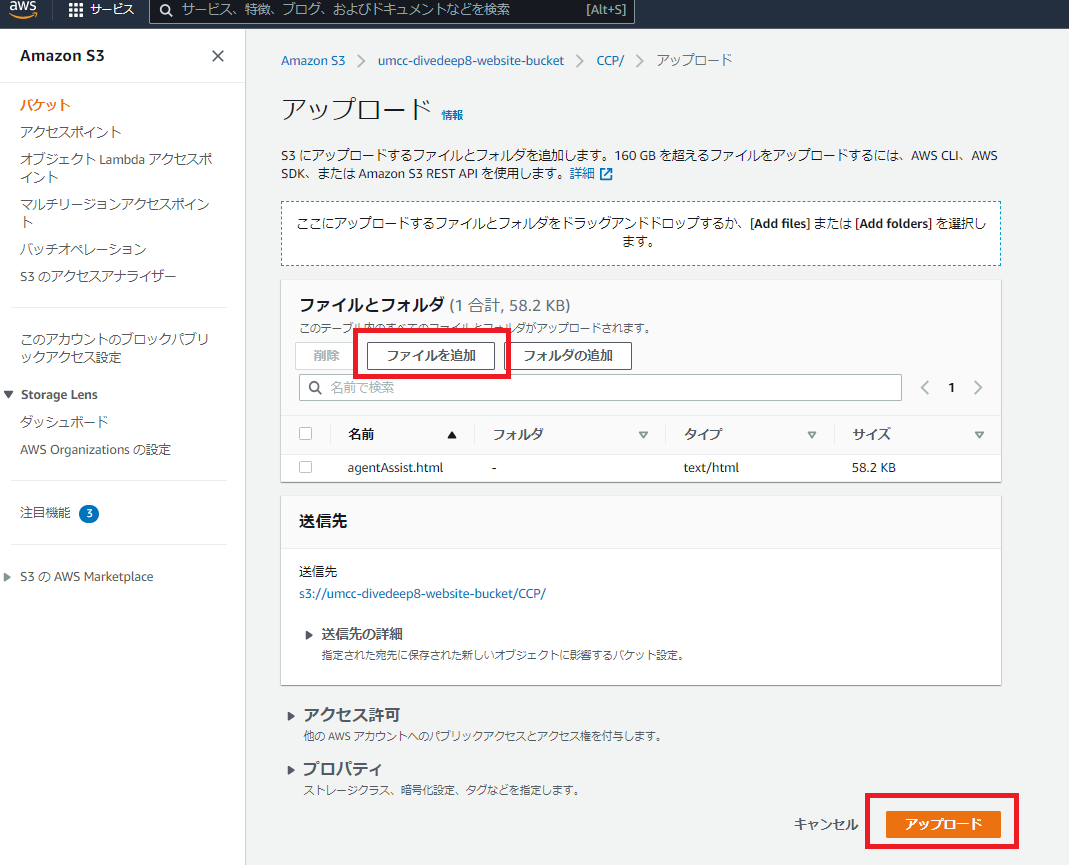
Task: Close the Amazon S3 sidebar panel
Action: 217,56
